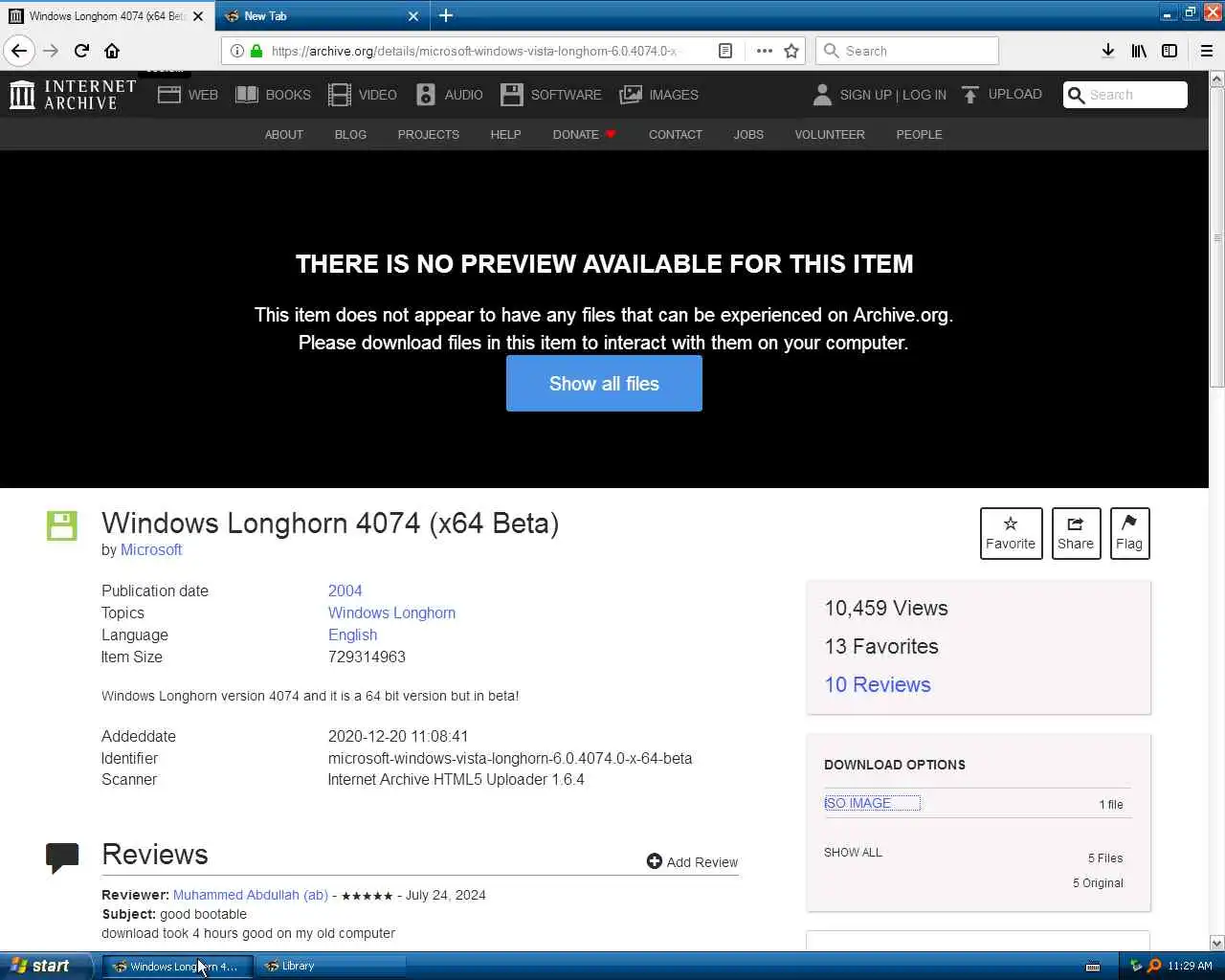
Task: Show site information icon in address bar
Action: click(x=236, y=51)
